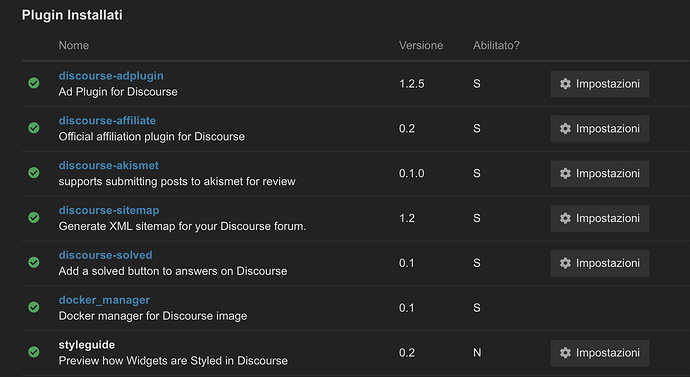
Task: Click description 'Official affiliation plugin for Discourse'
Action: click(152, 137)
